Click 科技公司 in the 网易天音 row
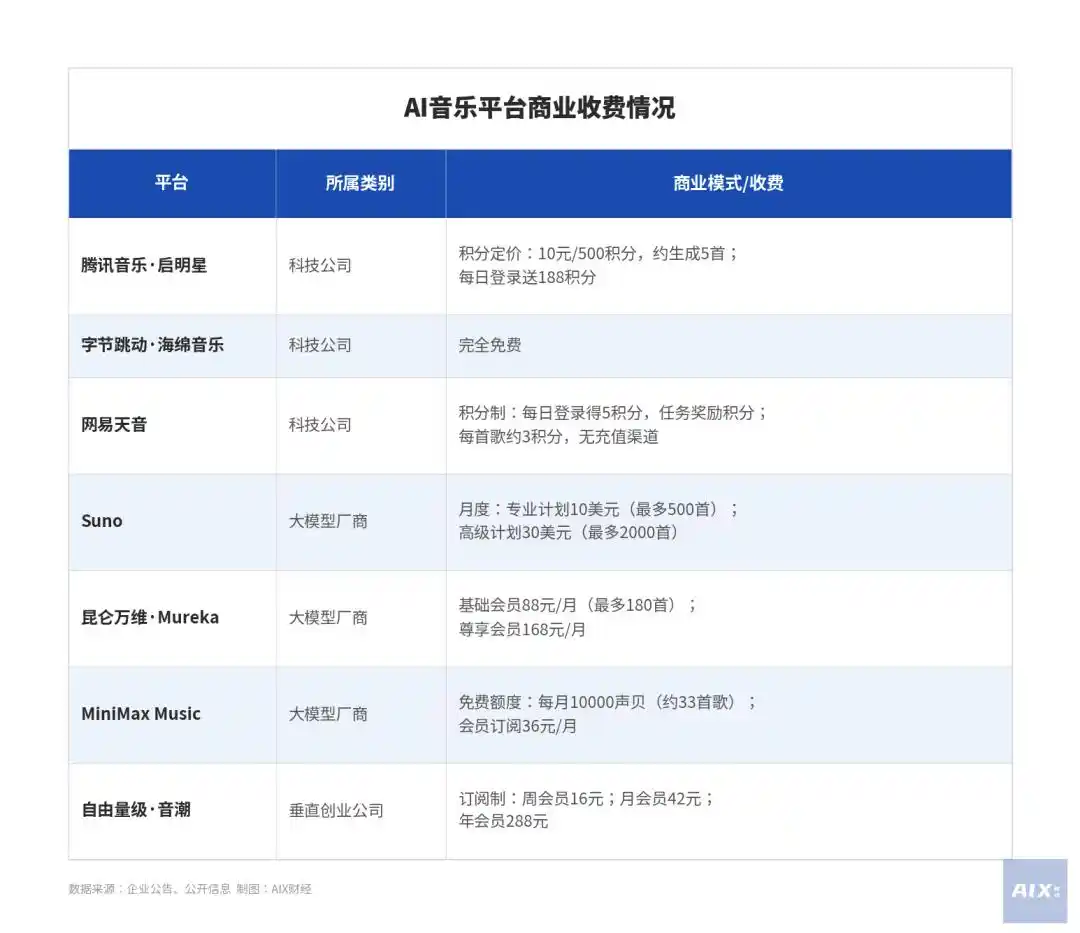 tap(320, 424)
